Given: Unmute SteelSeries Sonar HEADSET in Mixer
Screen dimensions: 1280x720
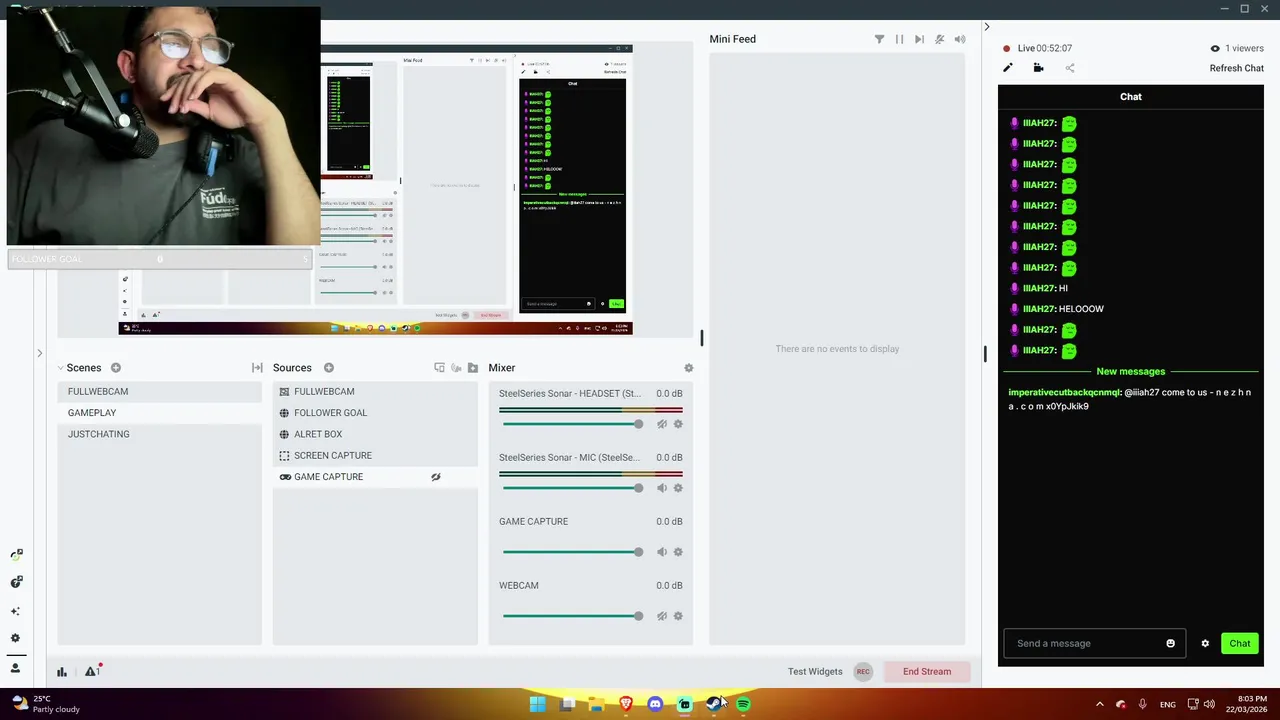Looking at the screenshot, I should click(662, 424).
